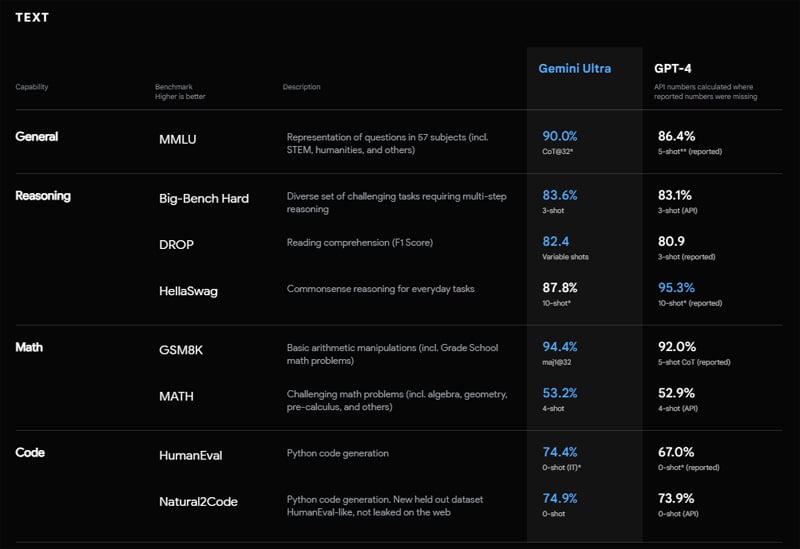Select the MMLU benchmark name
800x549 pixels.
point(178,139)
